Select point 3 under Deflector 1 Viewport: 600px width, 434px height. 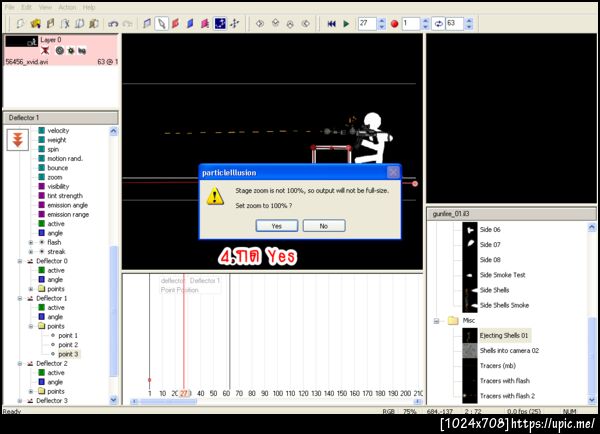[x=68, y=354]
